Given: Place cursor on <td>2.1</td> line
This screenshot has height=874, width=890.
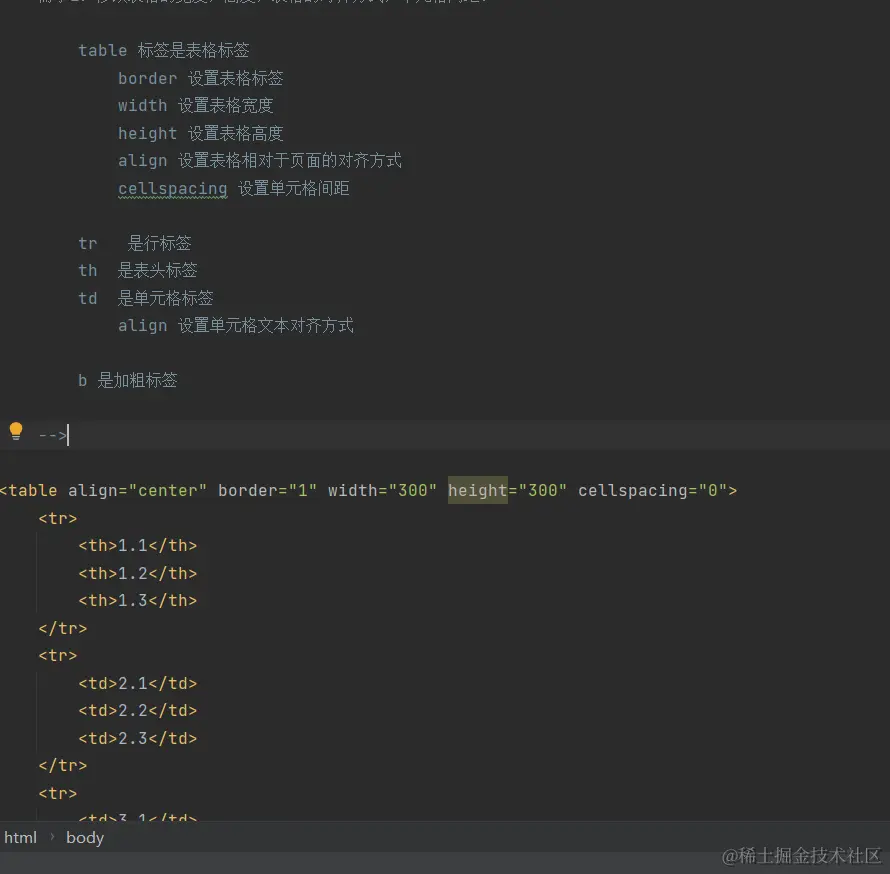Looking at the screenshot, I should [x=138, y=683].
